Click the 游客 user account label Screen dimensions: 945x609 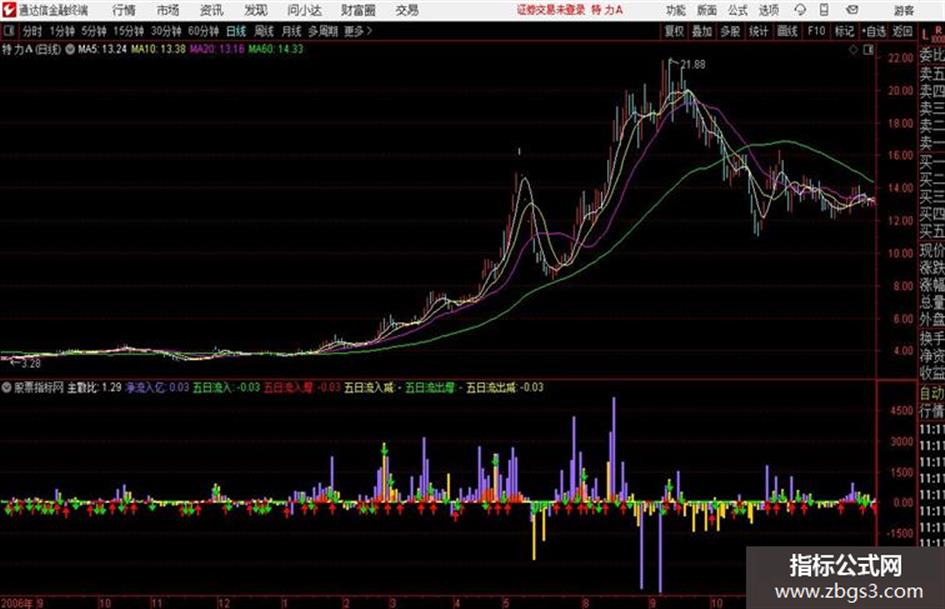[903, 10]
